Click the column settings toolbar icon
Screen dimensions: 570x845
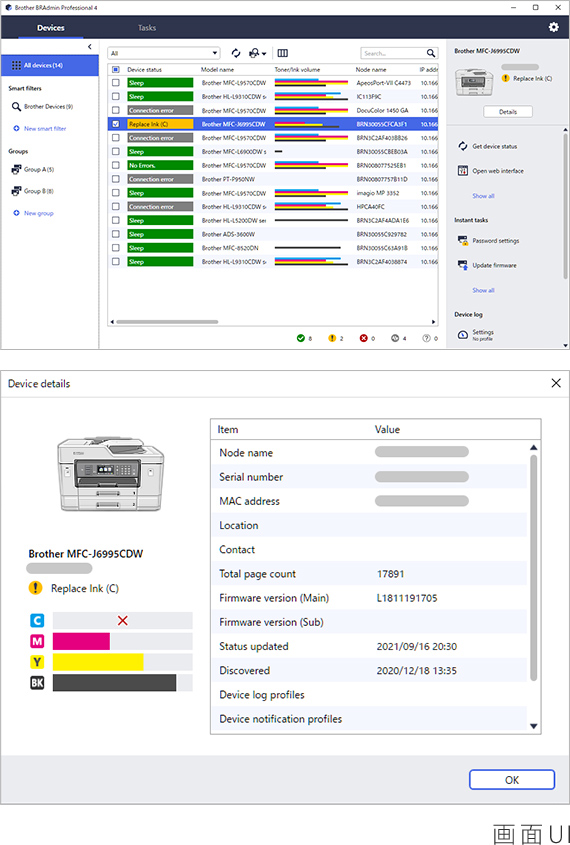coord(282,53)
